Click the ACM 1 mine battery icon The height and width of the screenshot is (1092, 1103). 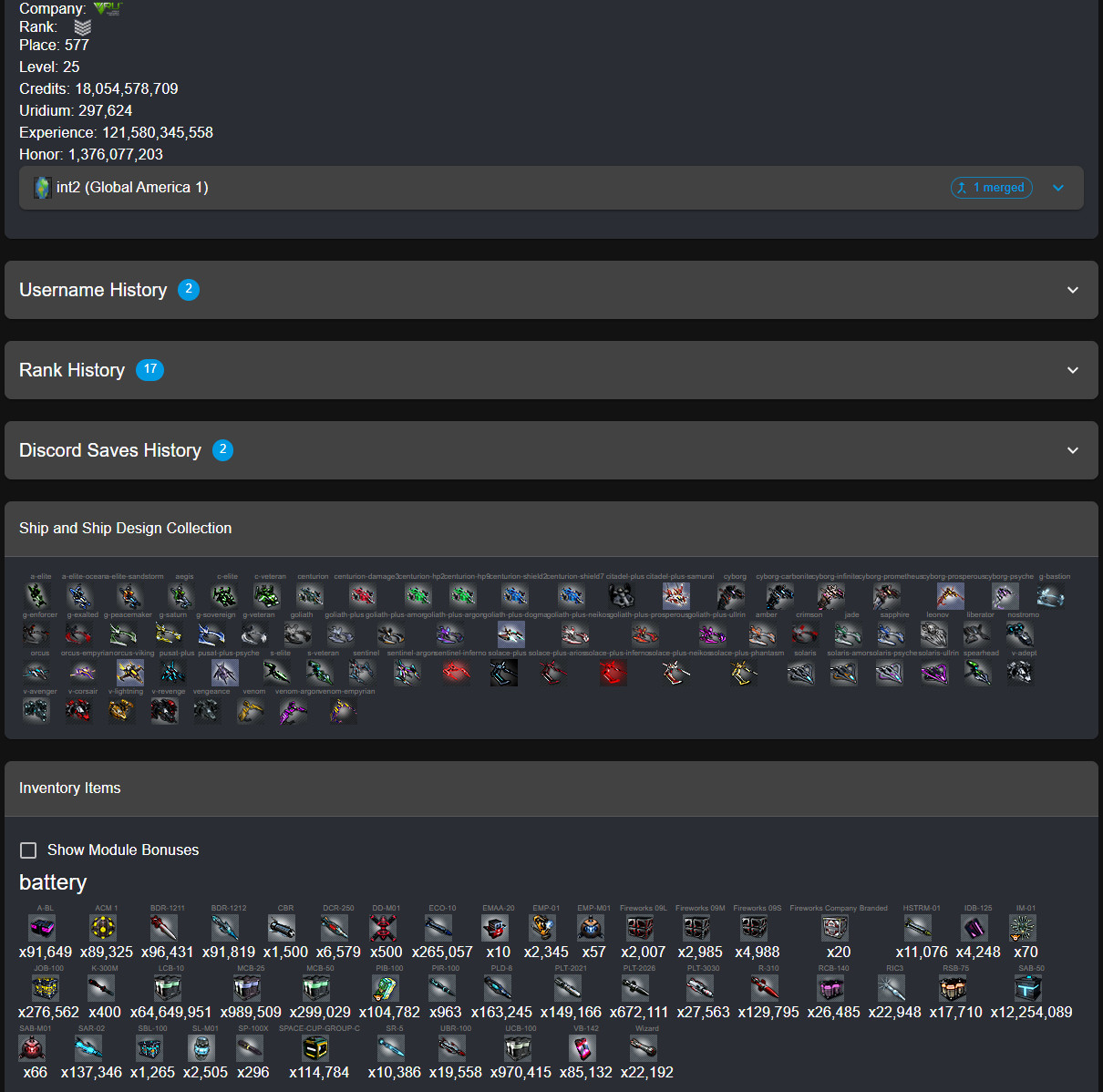coord(103,928)
